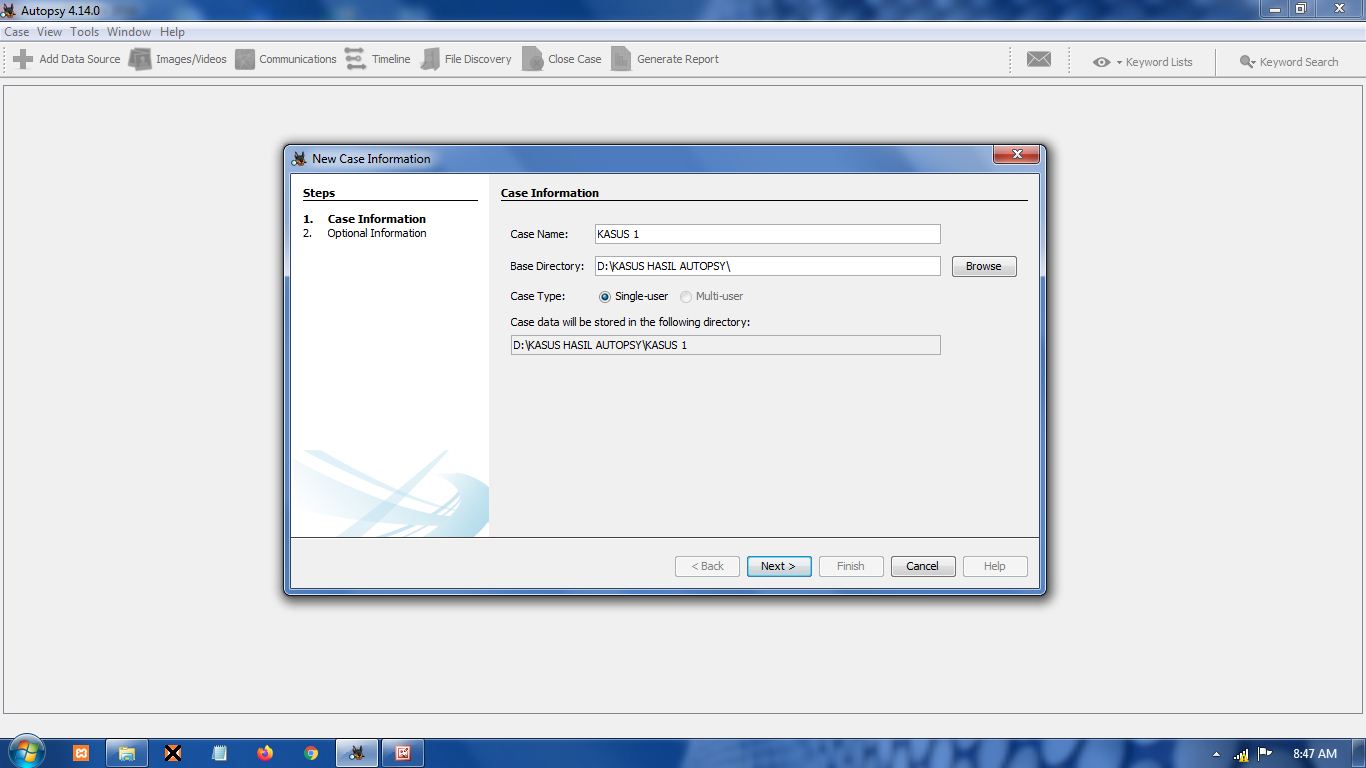Open the Case menu
The width and height of the screenshot is (1366, 768).
[17, 32]
